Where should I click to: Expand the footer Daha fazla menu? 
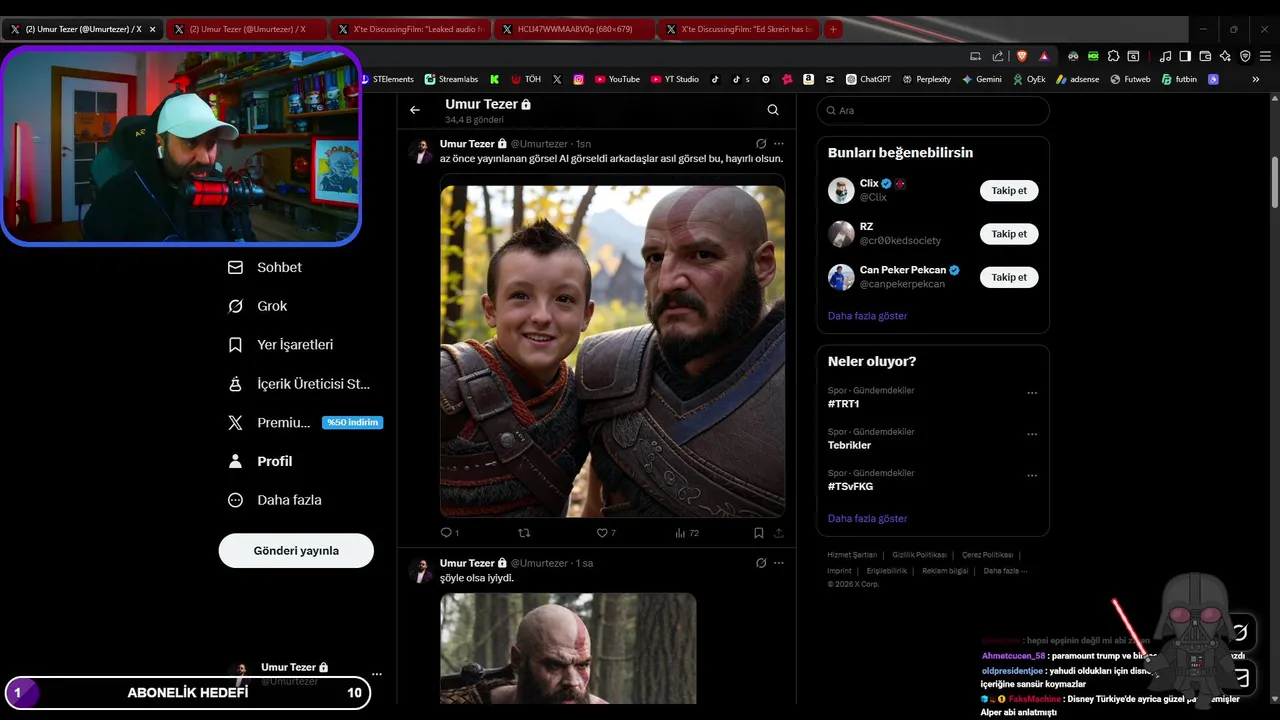(1004, 571)
